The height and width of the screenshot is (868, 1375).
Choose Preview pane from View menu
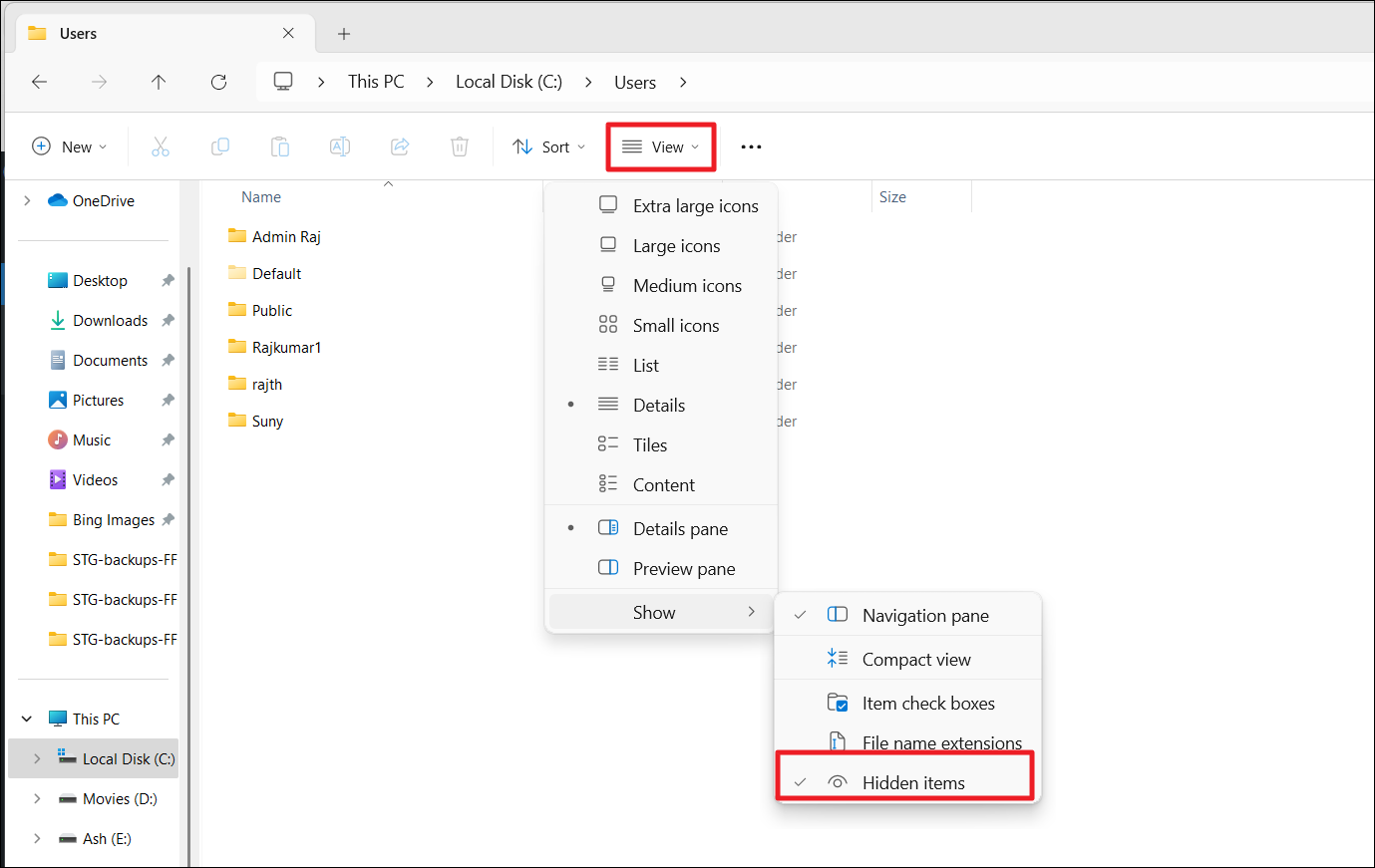click(x=683, y=568)
